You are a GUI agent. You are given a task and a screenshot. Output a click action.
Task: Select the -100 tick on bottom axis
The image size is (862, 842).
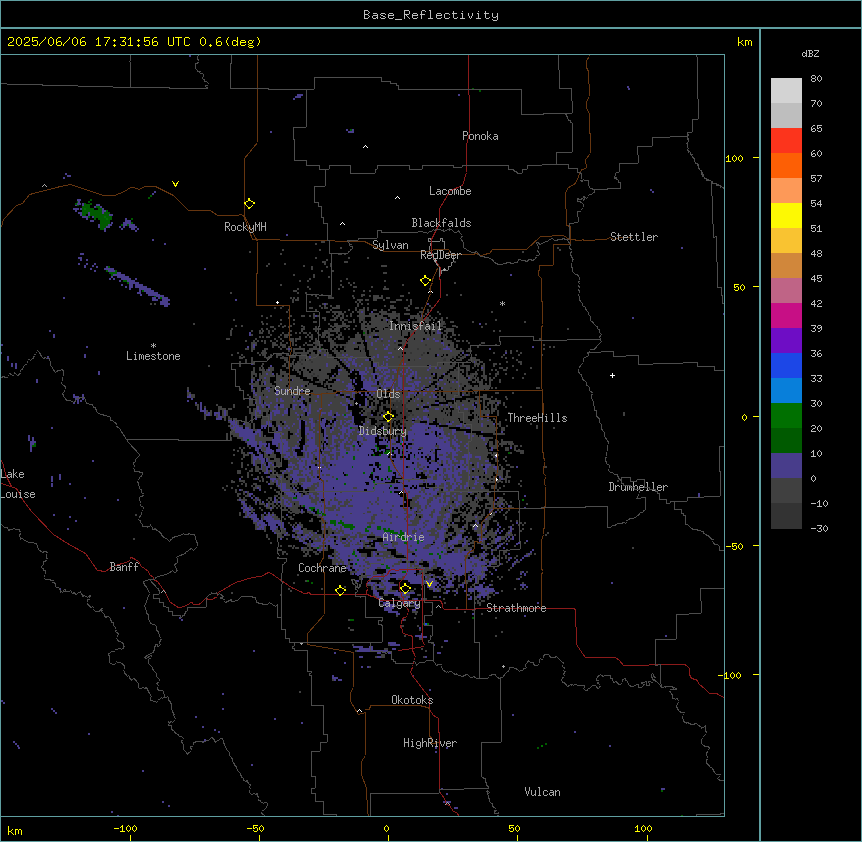(x=125, y=828)
